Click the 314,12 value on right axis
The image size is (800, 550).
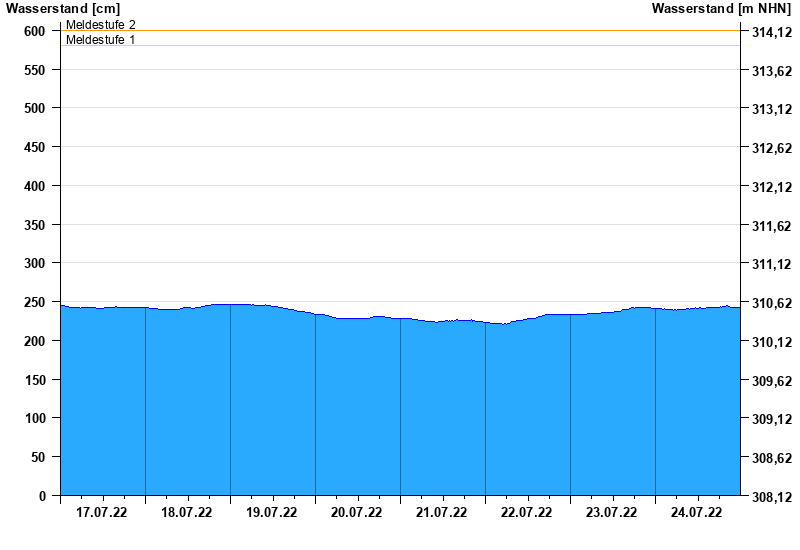(770, 33)
